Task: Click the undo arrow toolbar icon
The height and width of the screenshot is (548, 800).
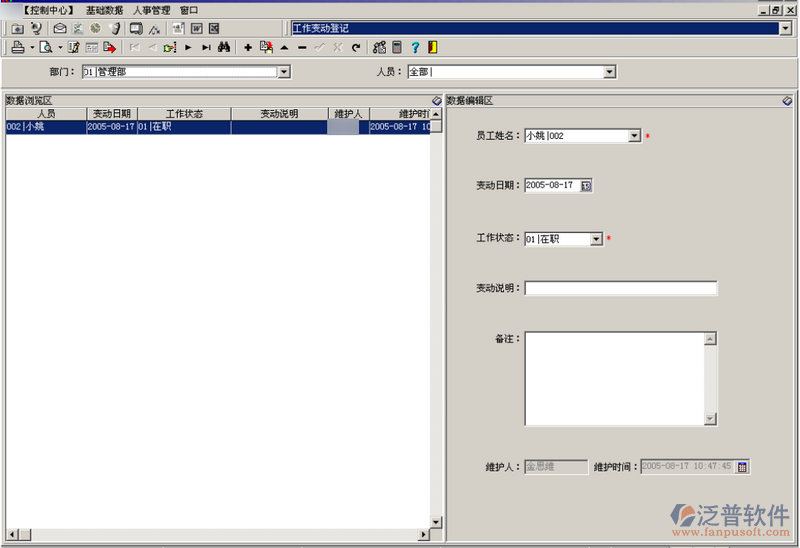Action: (x=355, y=47)
